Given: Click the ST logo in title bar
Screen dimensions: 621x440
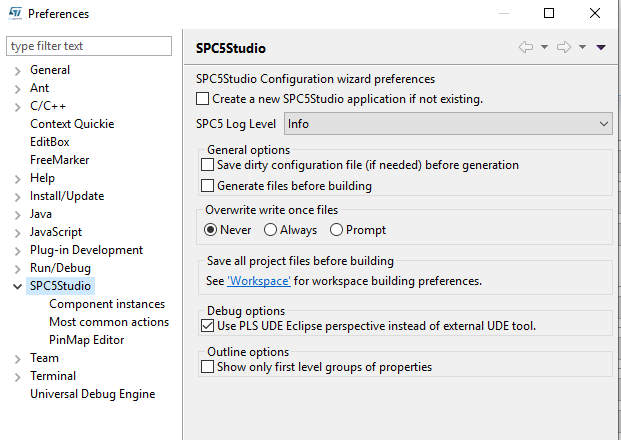Looking at the screenshot, I should [x=15, y=13].
